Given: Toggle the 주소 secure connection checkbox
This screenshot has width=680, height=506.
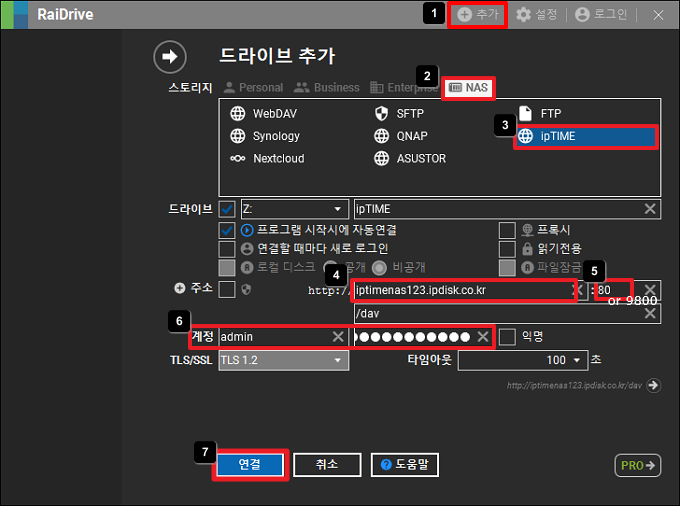Looking at the screenshot, I should 227,289.
